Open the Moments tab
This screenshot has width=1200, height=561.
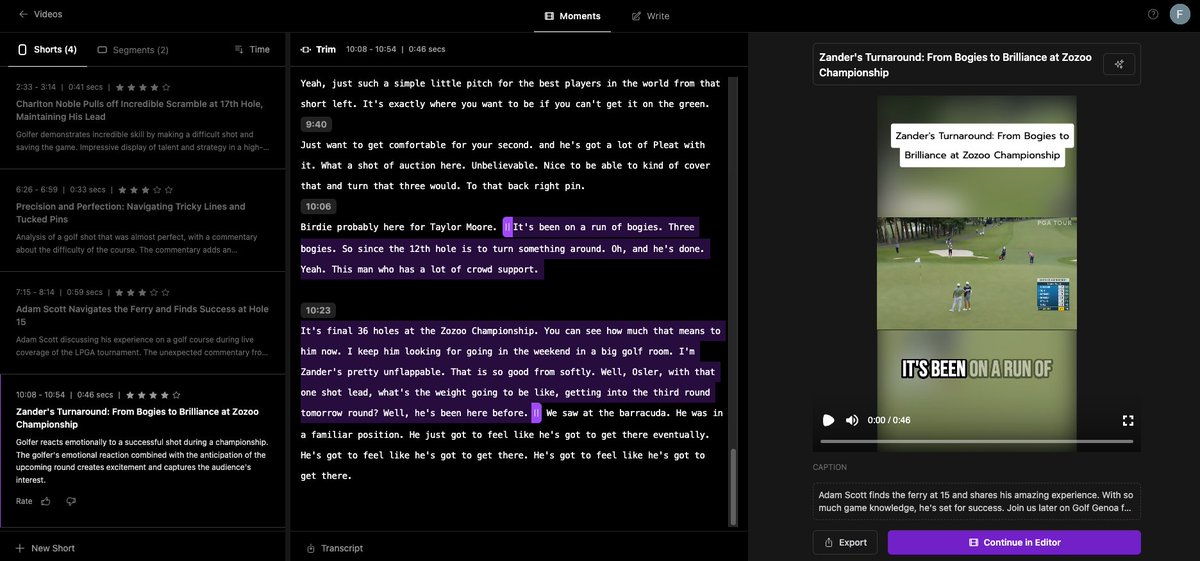pos(572,16)
